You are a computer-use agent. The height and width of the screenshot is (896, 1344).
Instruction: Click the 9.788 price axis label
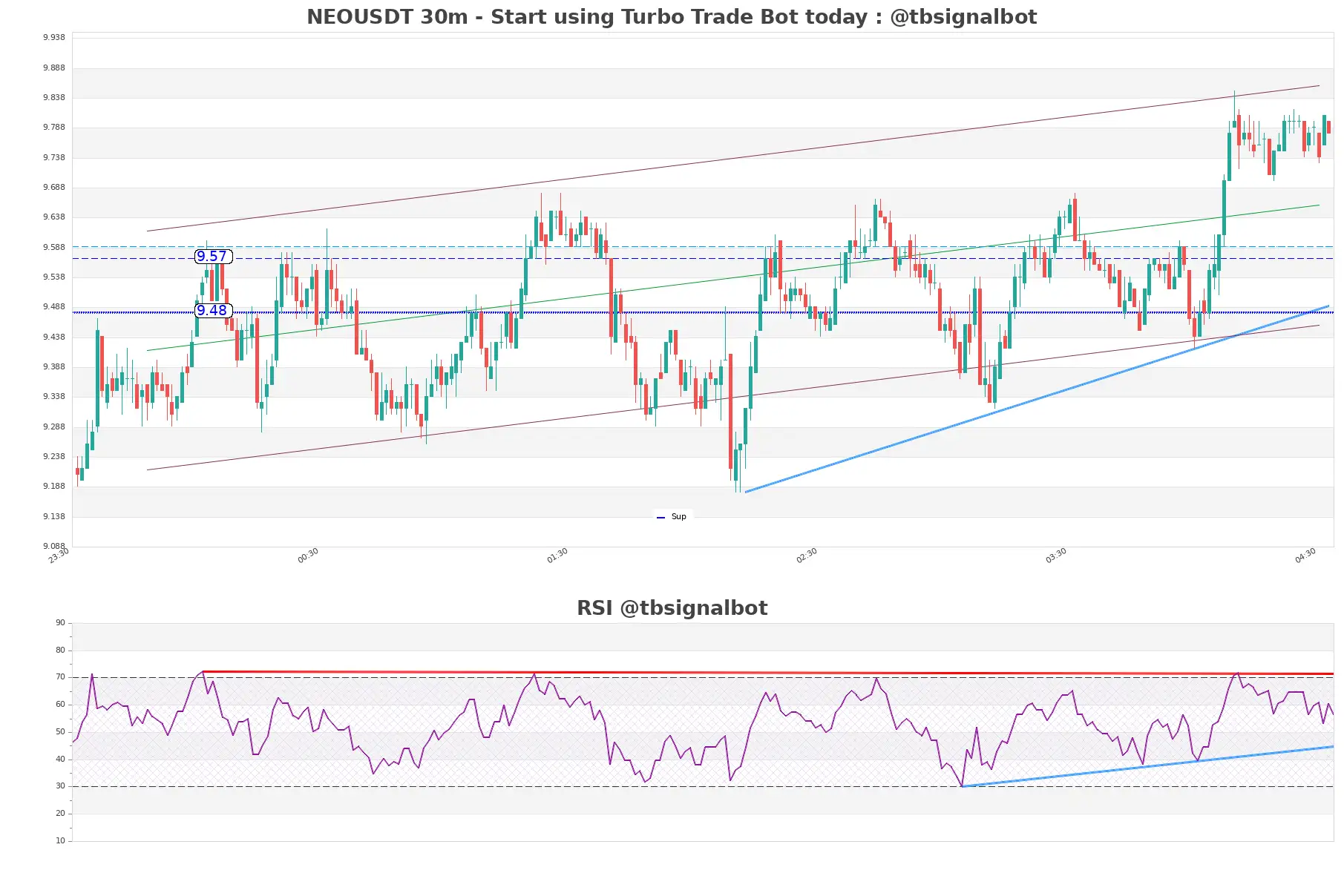[54, 128]
